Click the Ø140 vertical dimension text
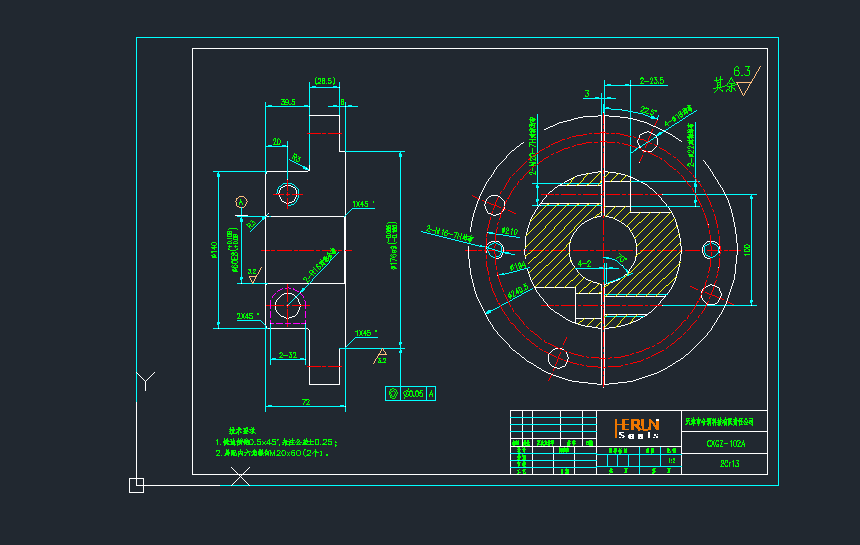The width and height of the screenshot is (860, 545). tap(213, 250)
